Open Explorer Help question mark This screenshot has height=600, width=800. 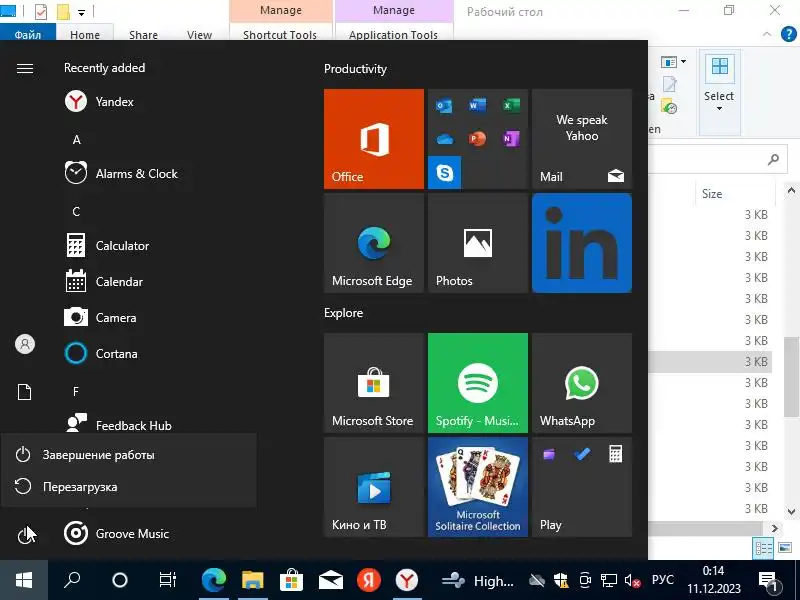pos(789,34)
